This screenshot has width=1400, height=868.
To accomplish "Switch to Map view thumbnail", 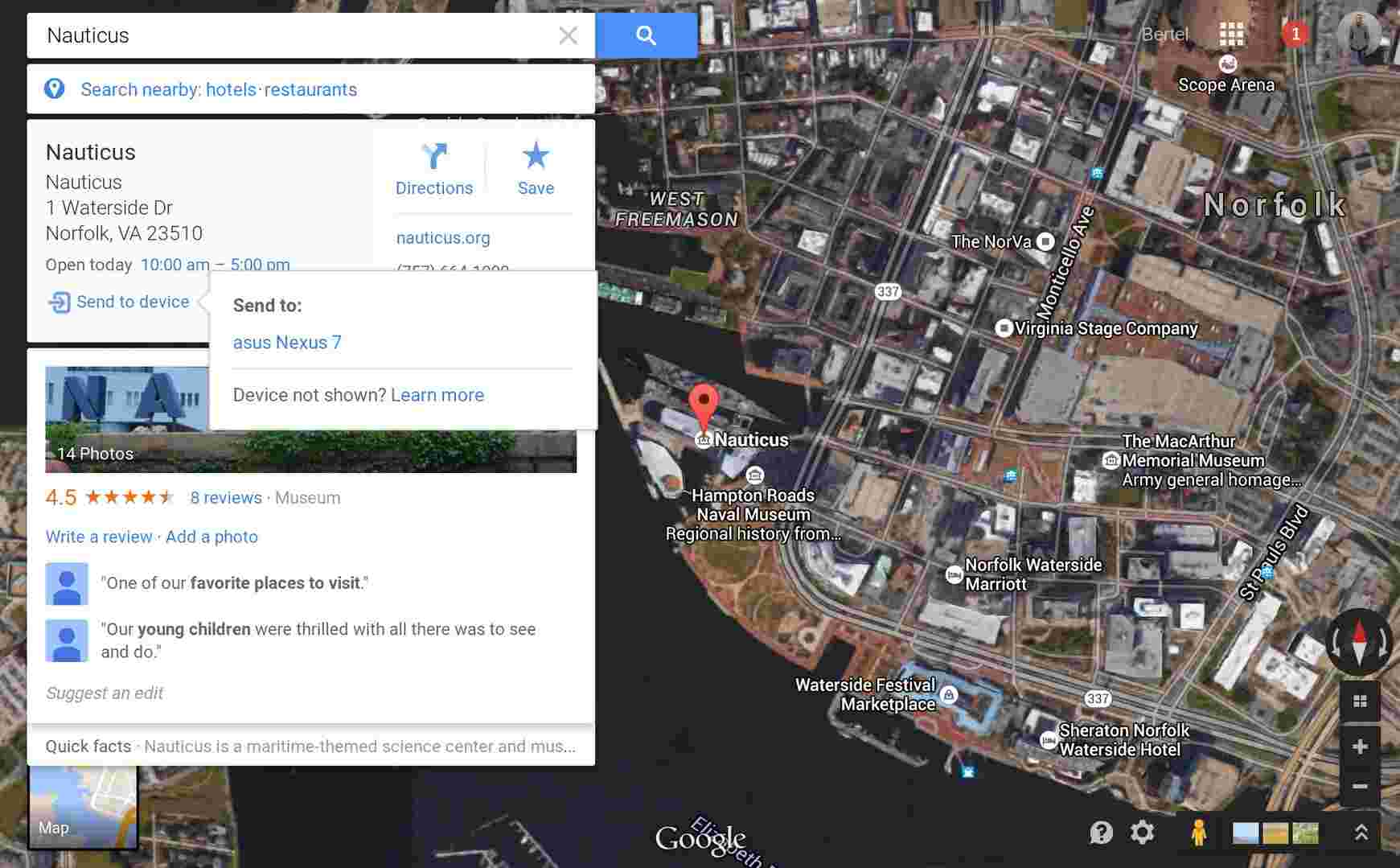I will [x=84, y=806].
